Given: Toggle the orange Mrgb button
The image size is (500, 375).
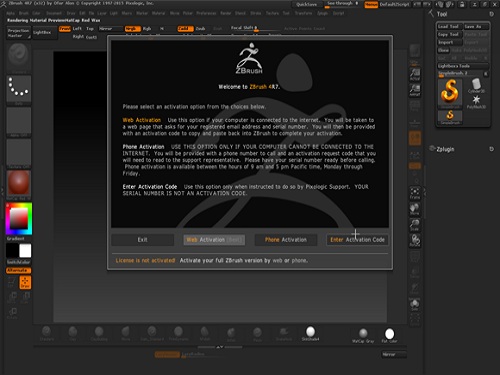Looking at the screenshot, I should pyautogui.click(x=132, y=29).
